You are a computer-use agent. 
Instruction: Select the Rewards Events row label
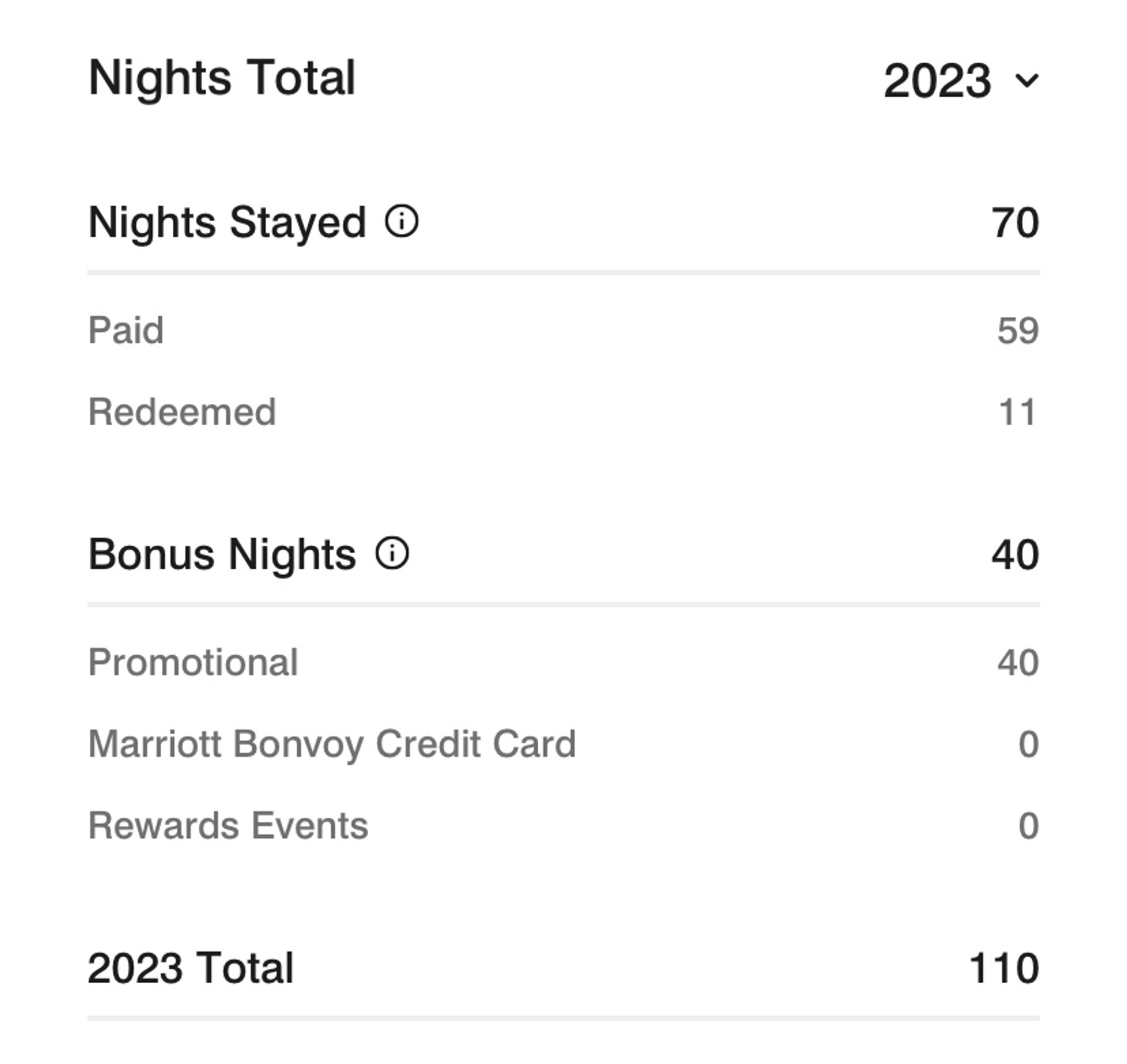[228, 825]
